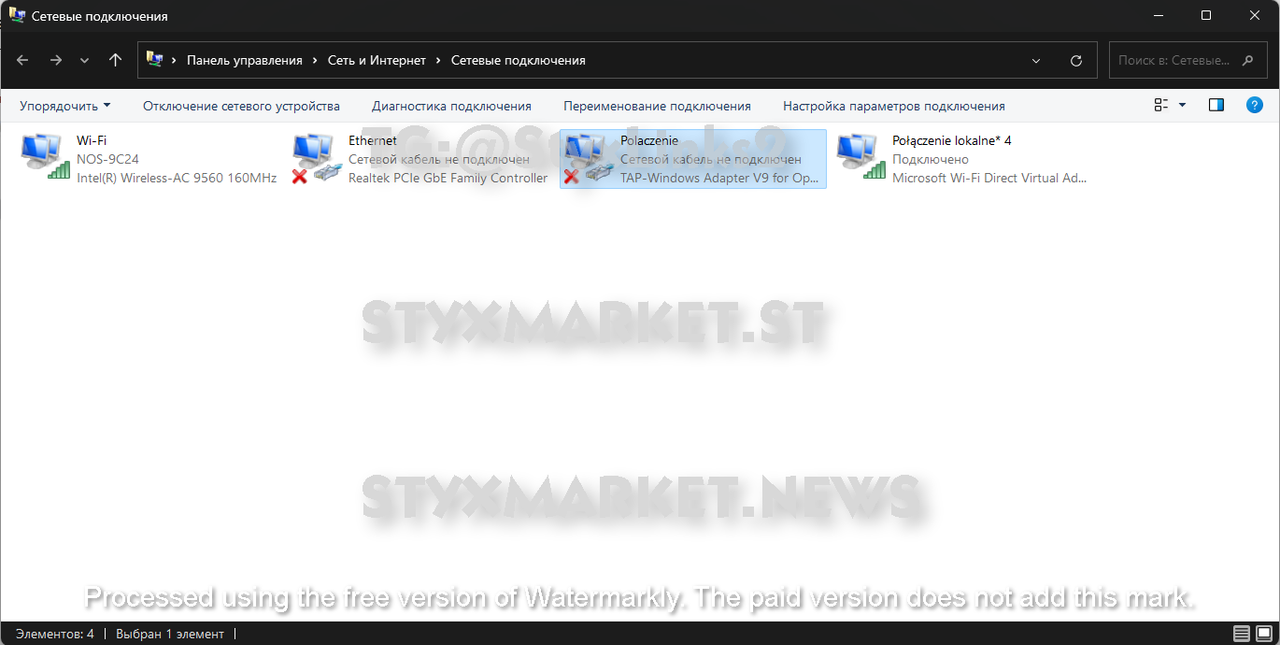Close the Сетевые подключения window
This screenshot has height=645, width=1280.
tap(1254, 16)
